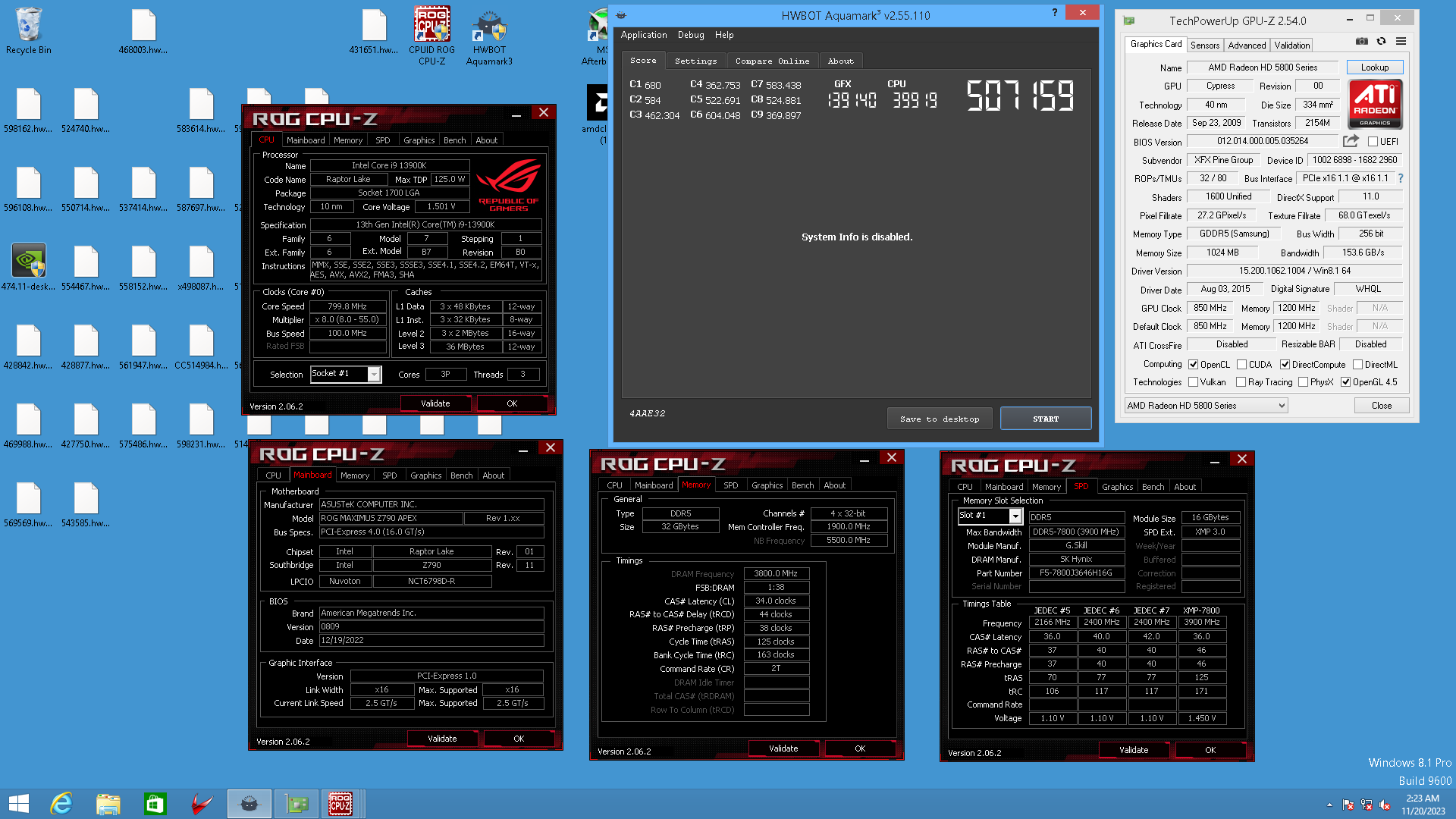Viewport: 1456px width, 819px height.
Task: Click the muted volume tray icon
Action: tap(1385, 805)
